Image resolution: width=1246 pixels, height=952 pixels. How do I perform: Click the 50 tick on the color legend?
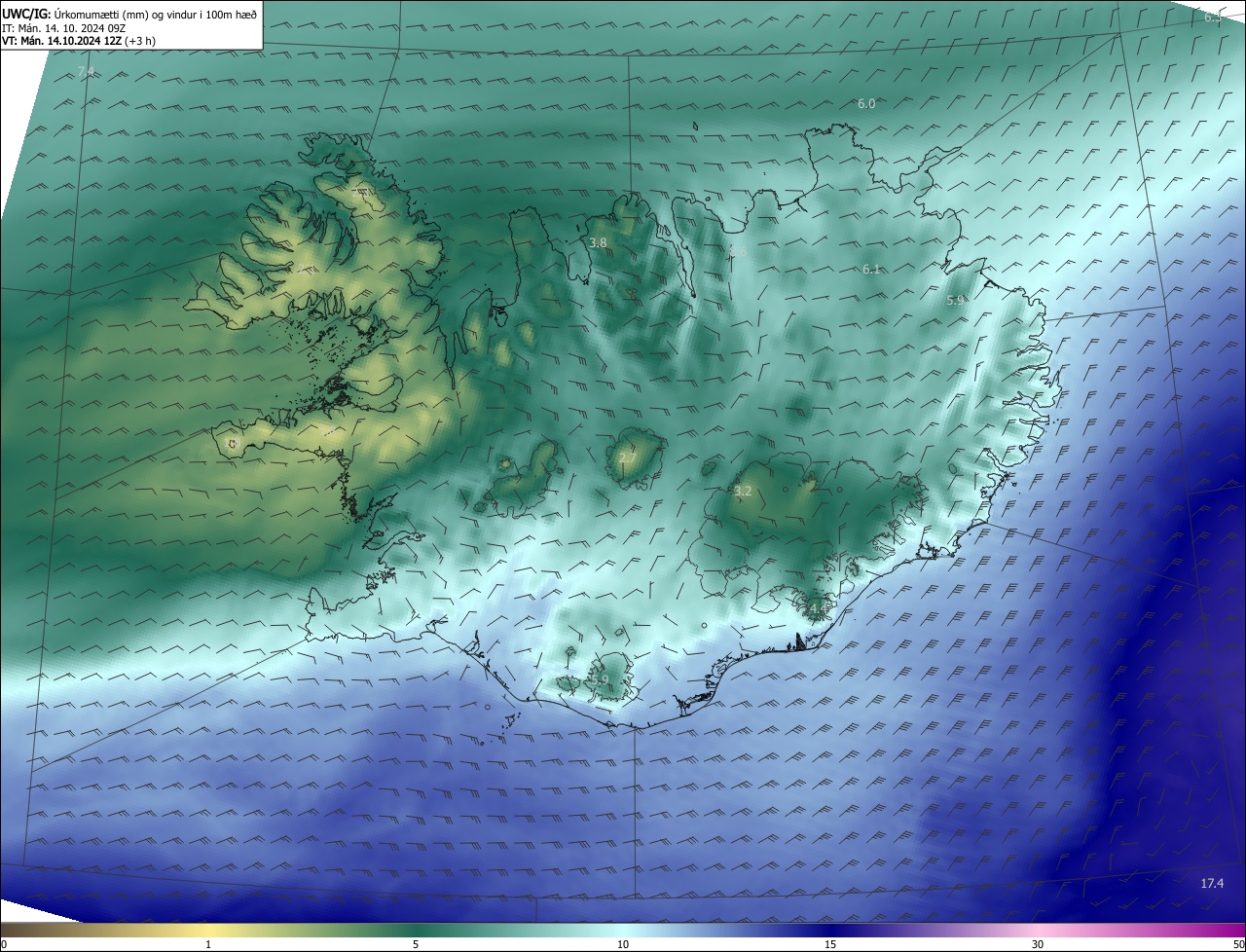[1238, 944]
